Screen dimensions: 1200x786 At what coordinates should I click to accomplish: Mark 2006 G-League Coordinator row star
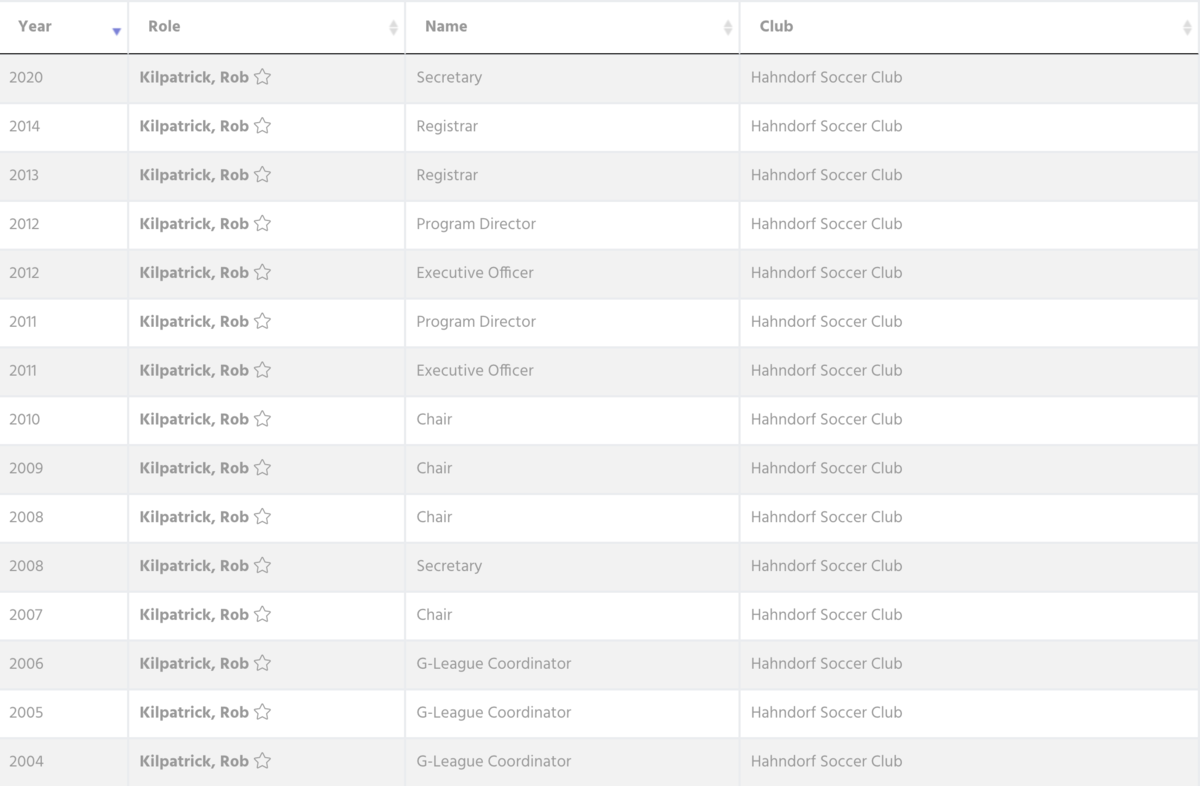262,664
